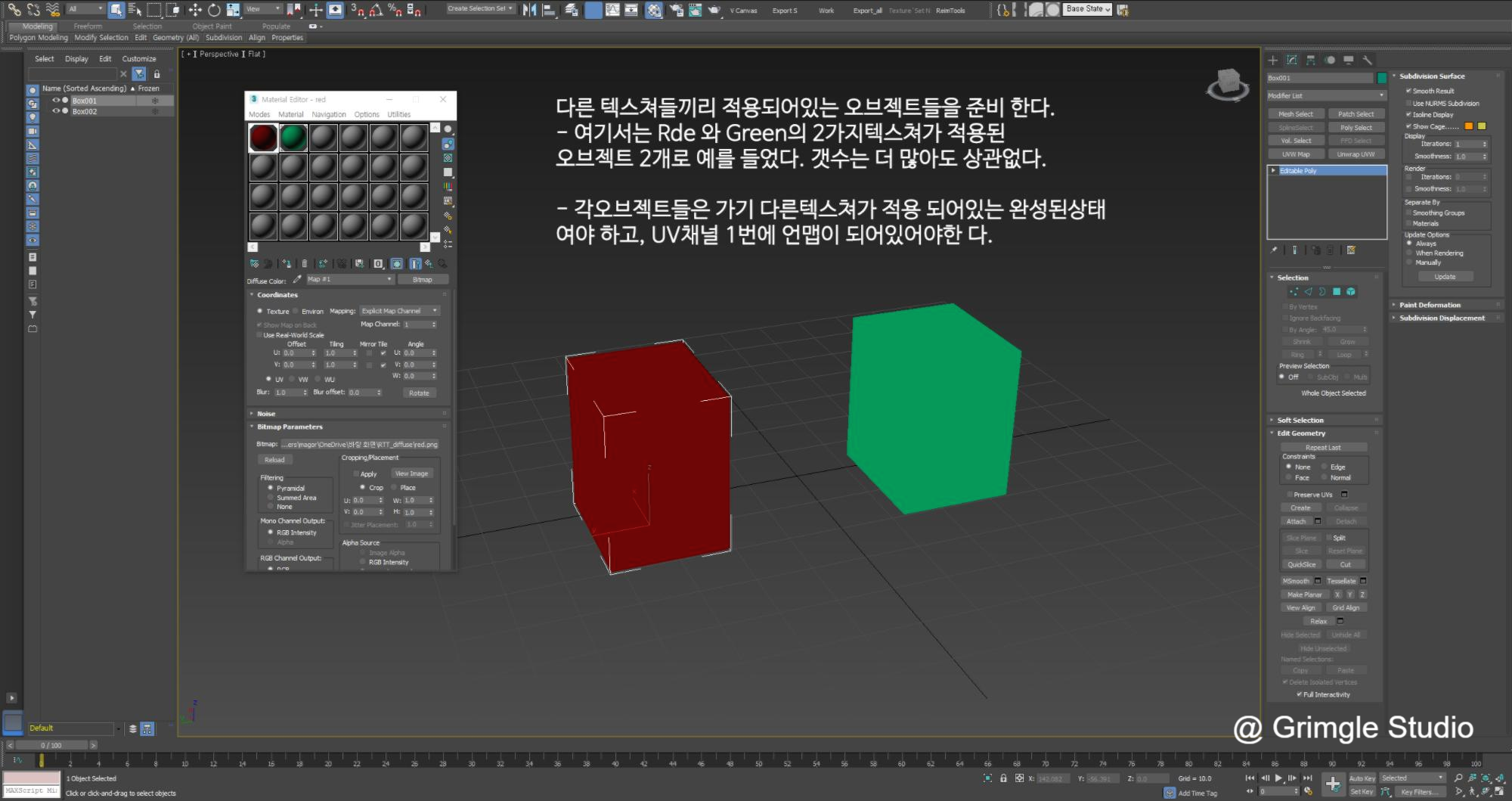
Task: Enable Use NURMS Subdivision checkbox
Action: tap(1408, 103)
